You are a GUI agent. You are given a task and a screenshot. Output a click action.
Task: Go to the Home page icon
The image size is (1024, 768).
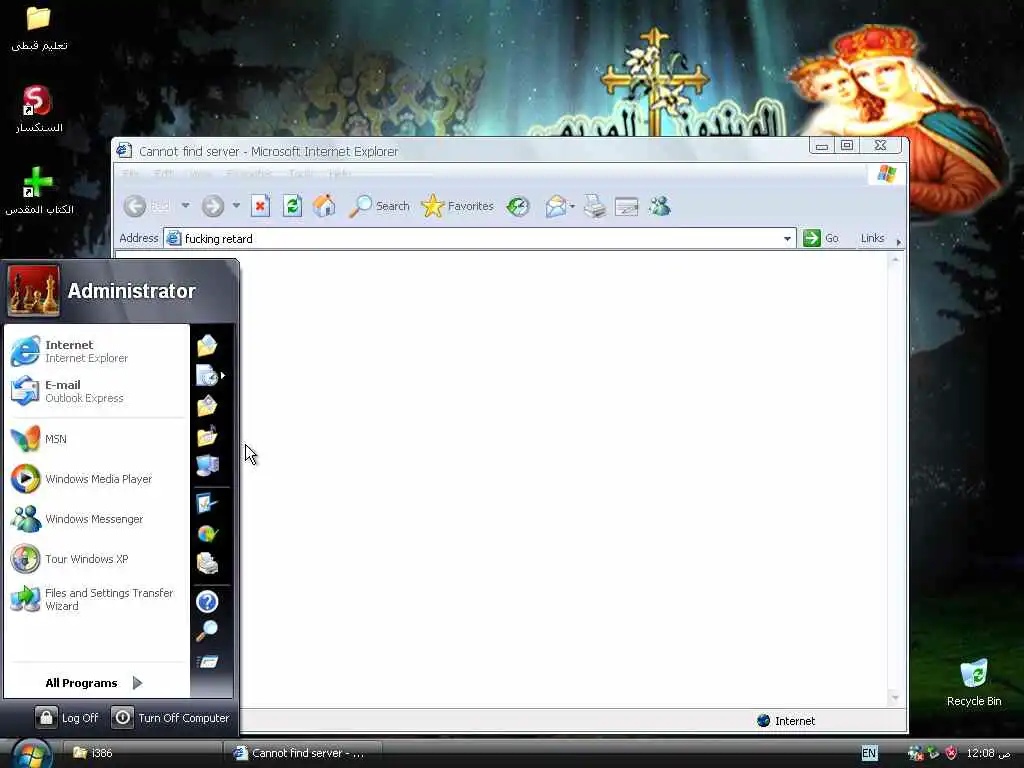pos(324,206)
